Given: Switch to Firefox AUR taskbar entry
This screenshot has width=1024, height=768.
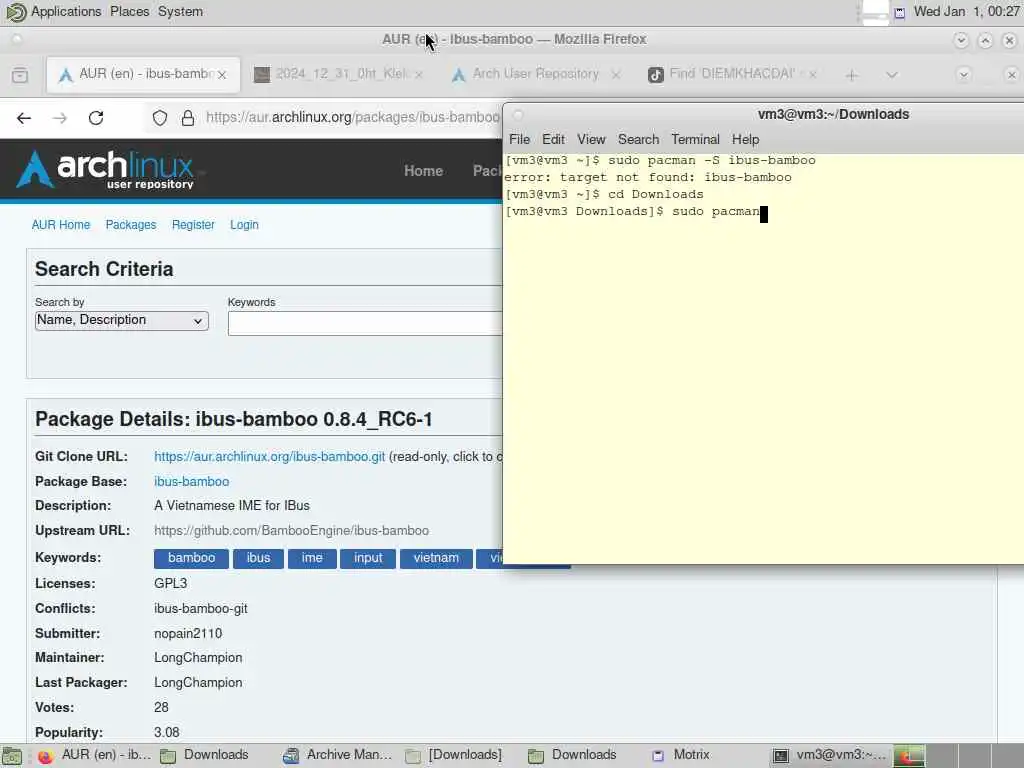Looking at the screenshot, I should [x=95, y=756].
